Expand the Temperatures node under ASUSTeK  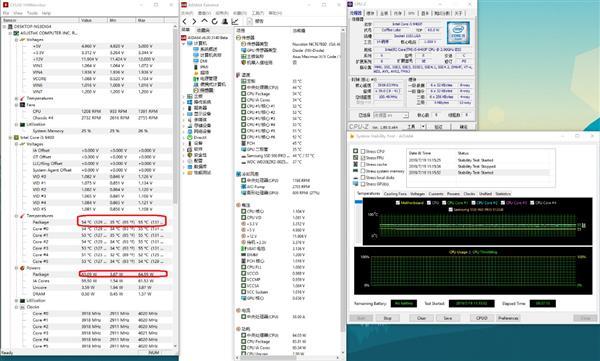[16, 98]
